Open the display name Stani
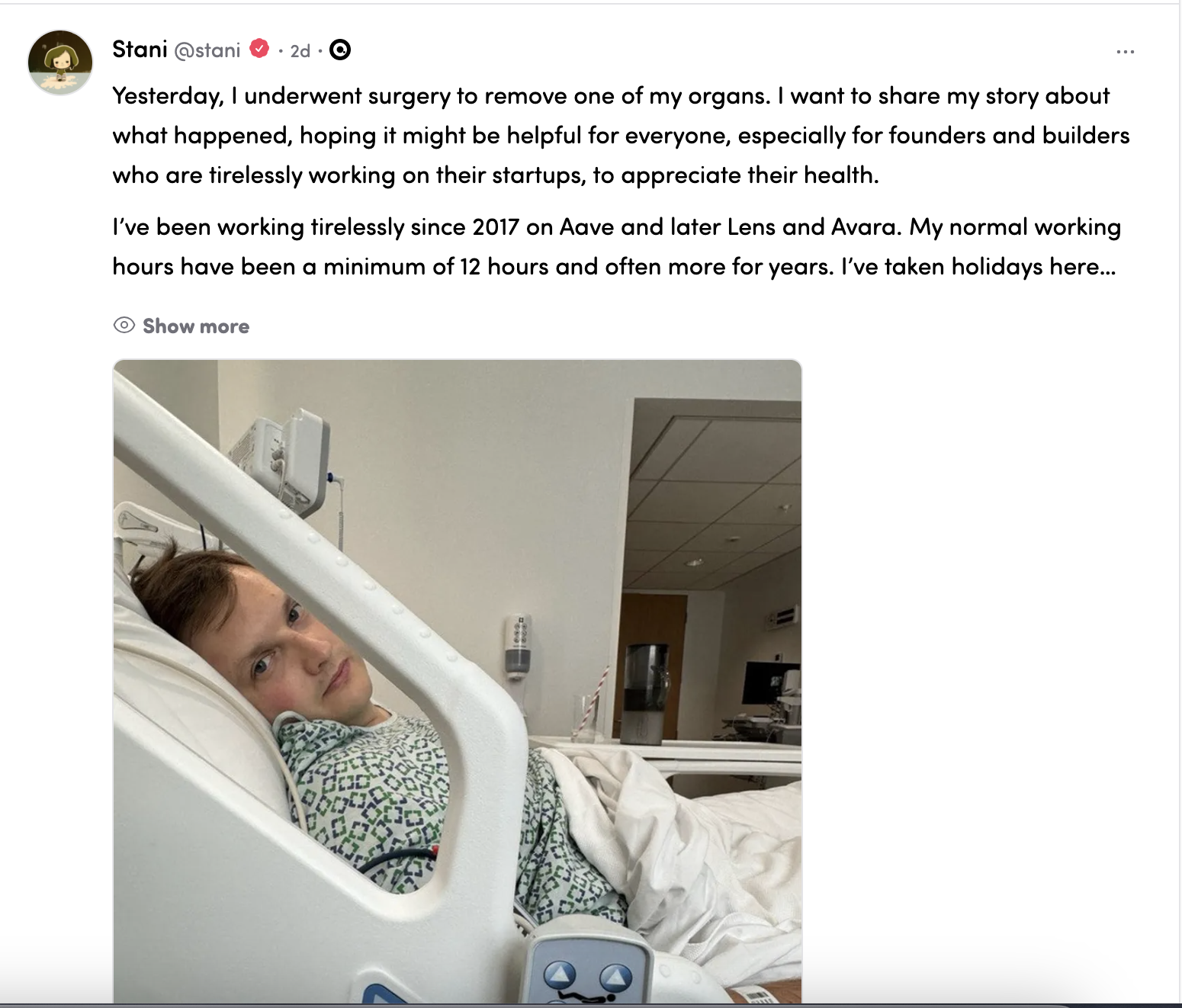 (x=140, y=50)
